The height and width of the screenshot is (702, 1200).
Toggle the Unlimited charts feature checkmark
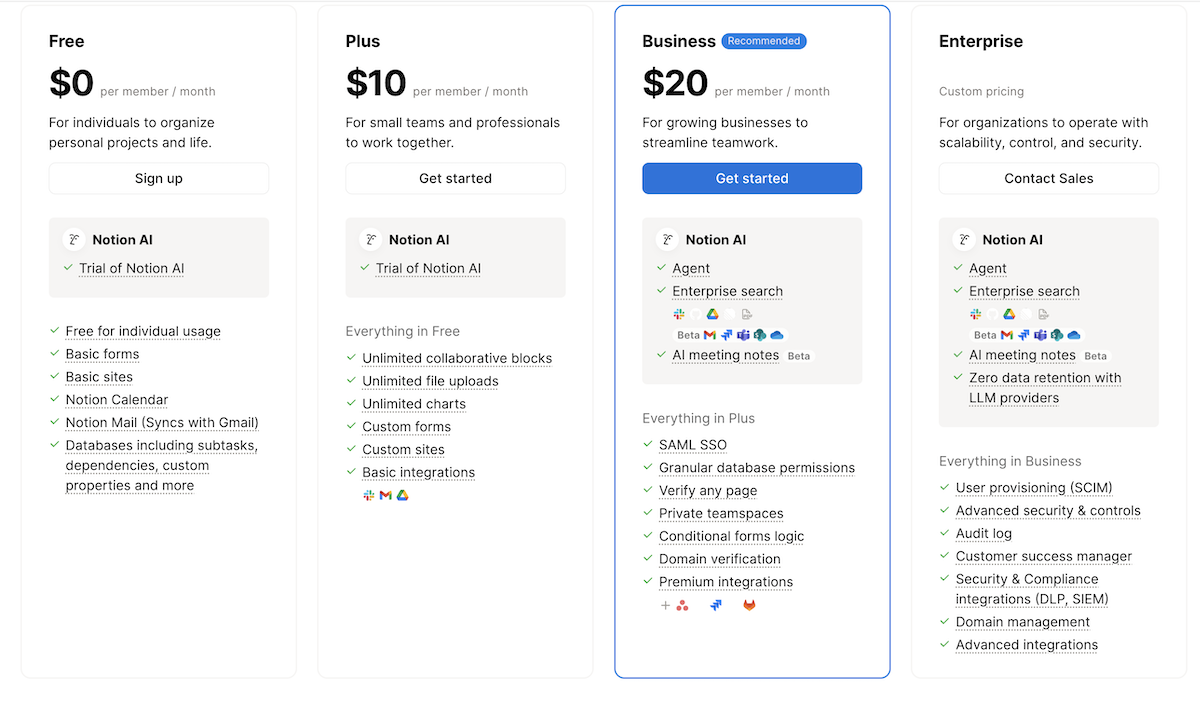click(351, 404)
